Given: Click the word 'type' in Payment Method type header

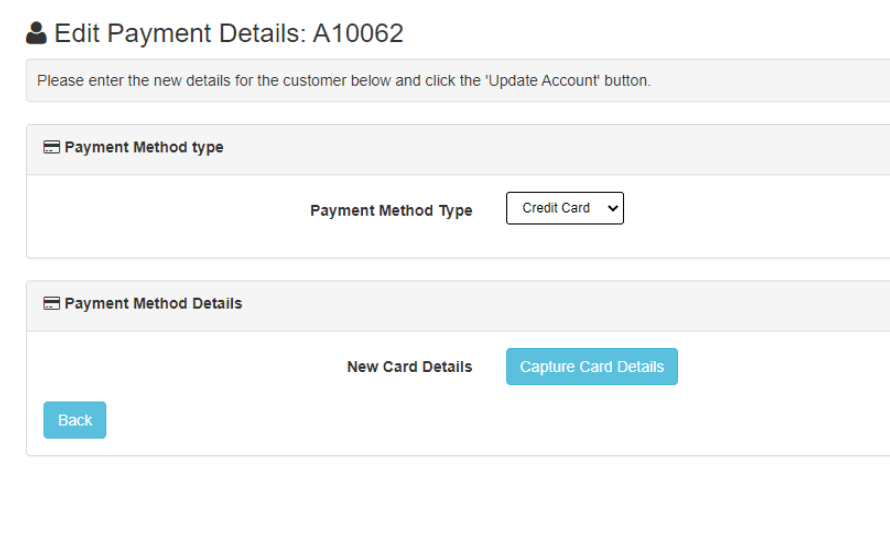Looking at the screenshot, I should click(x=207, y=148).
